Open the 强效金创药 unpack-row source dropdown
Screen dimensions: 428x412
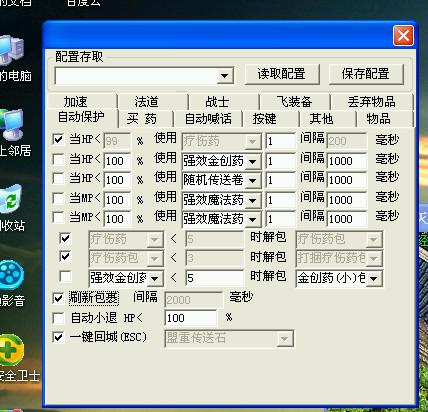click(155, 278)
